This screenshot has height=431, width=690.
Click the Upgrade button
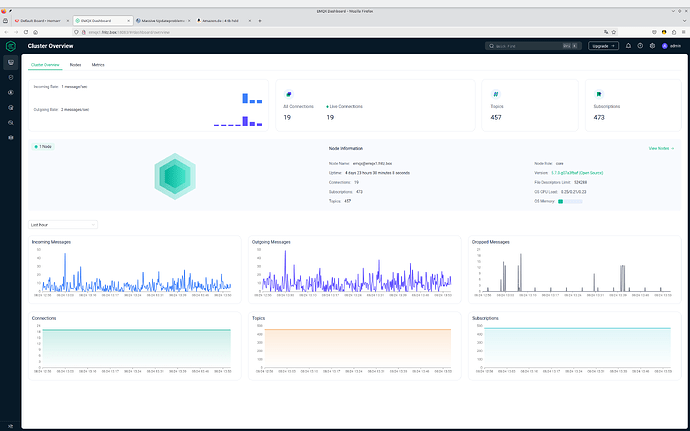(x=603, y=46)
